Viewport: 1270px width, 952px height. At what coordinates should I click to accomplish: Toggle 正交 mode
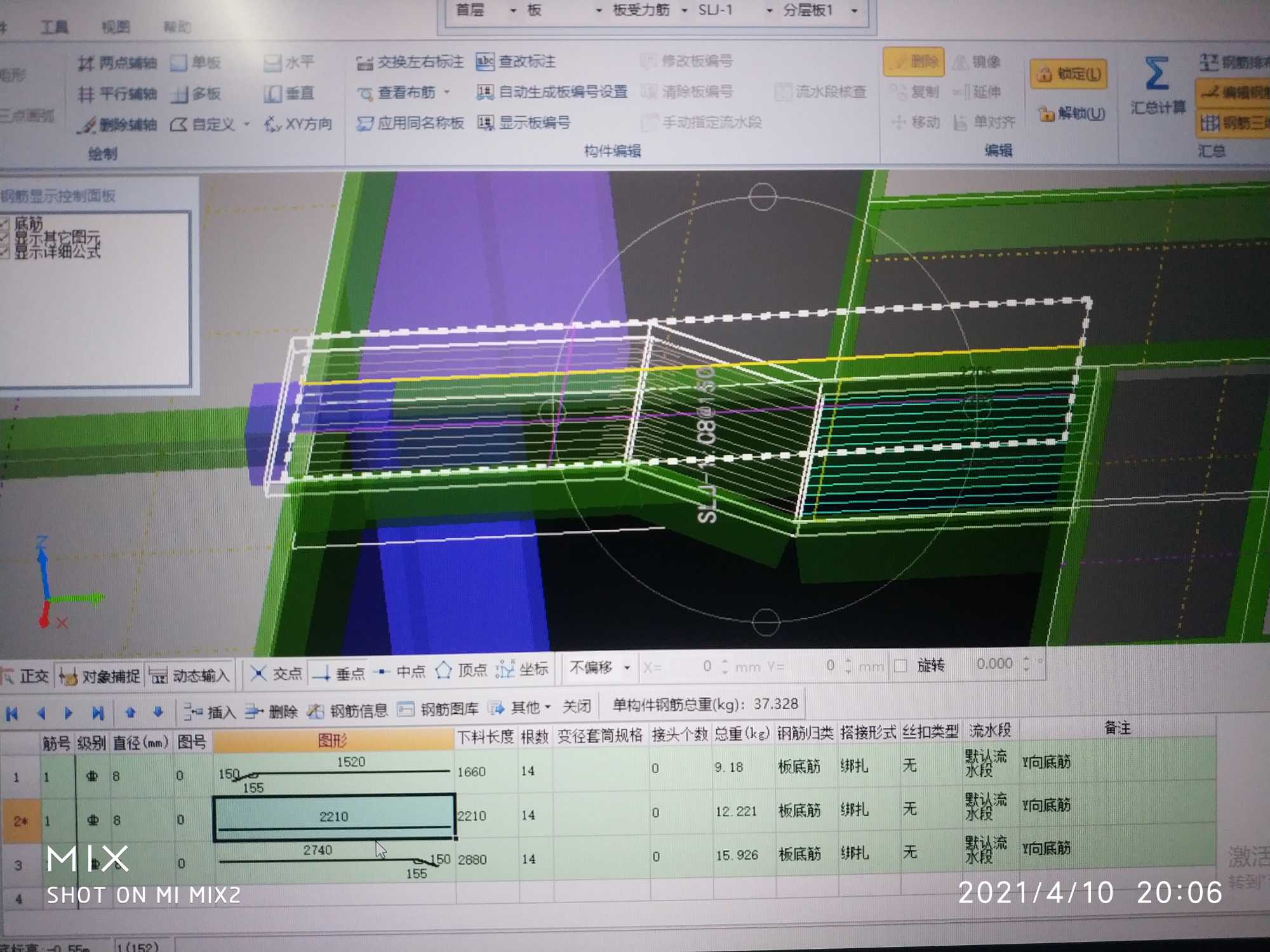pos(25,677)
